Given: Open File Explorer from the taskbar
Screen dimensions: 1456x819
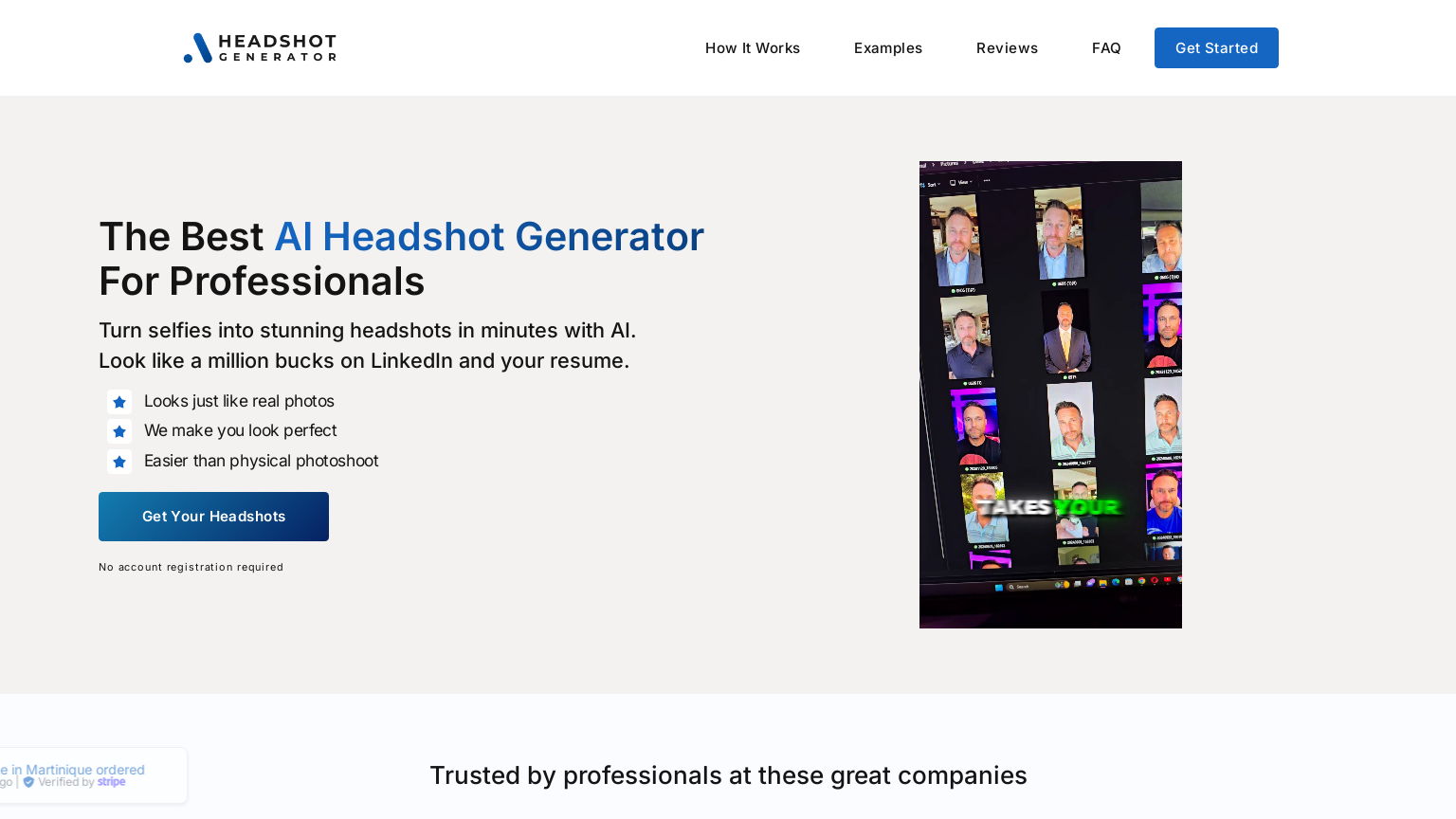Looking at the screenshot, I should click(x=1102, y=583).
